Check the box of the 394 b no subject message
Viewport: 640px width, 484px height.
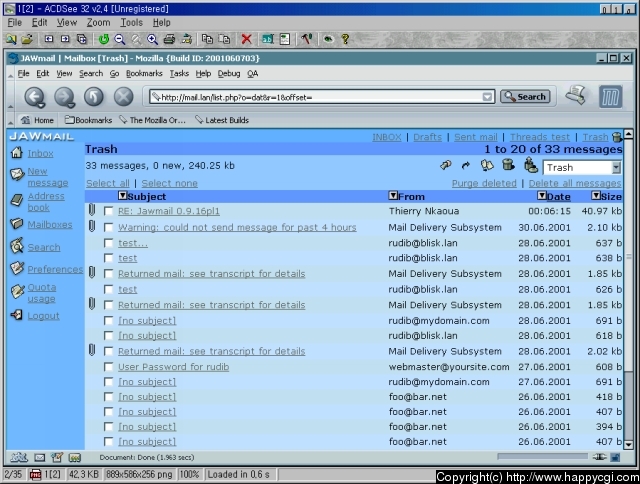coord(108,427)
